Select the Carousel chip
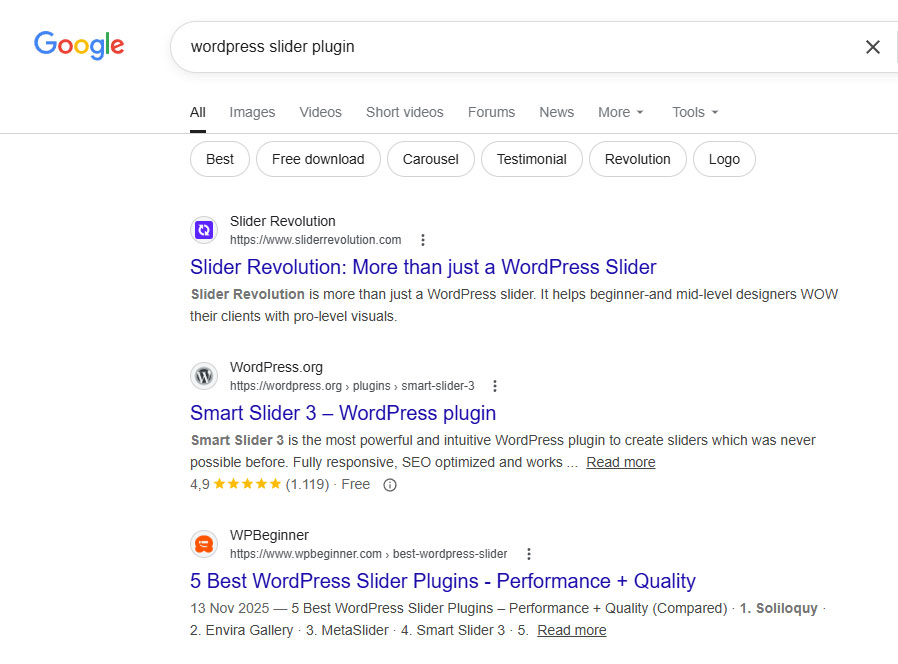This screenshot has height=664, width=898. point(431,159)
